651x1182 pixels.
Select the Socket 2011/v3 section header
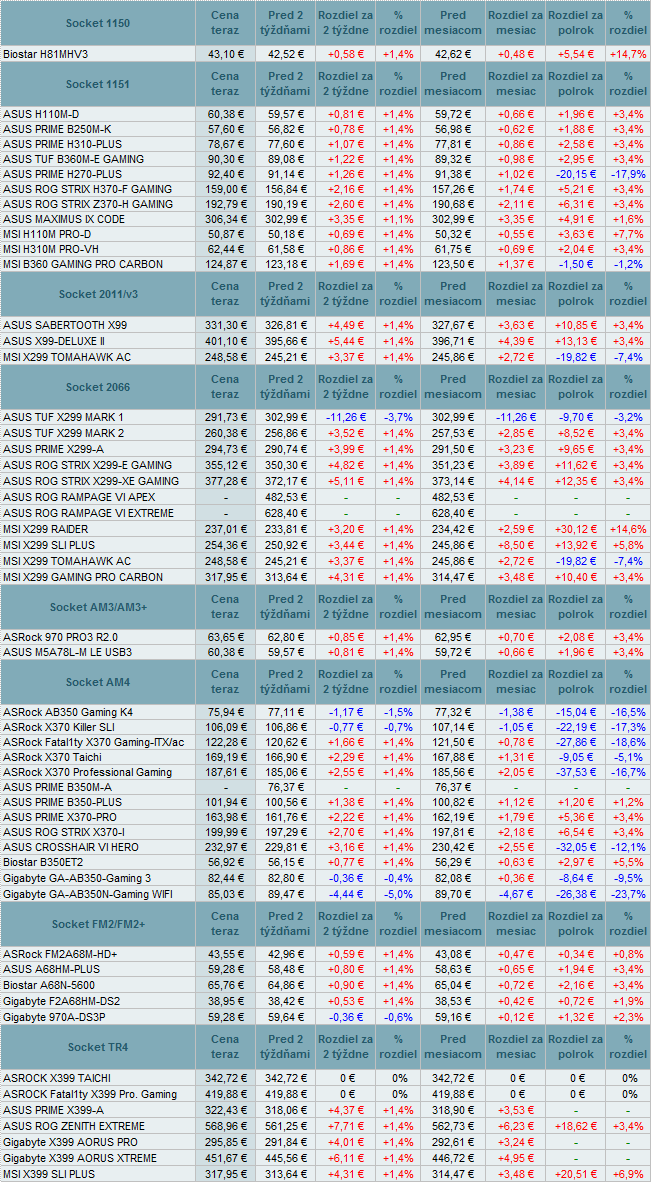pos(98,295)
